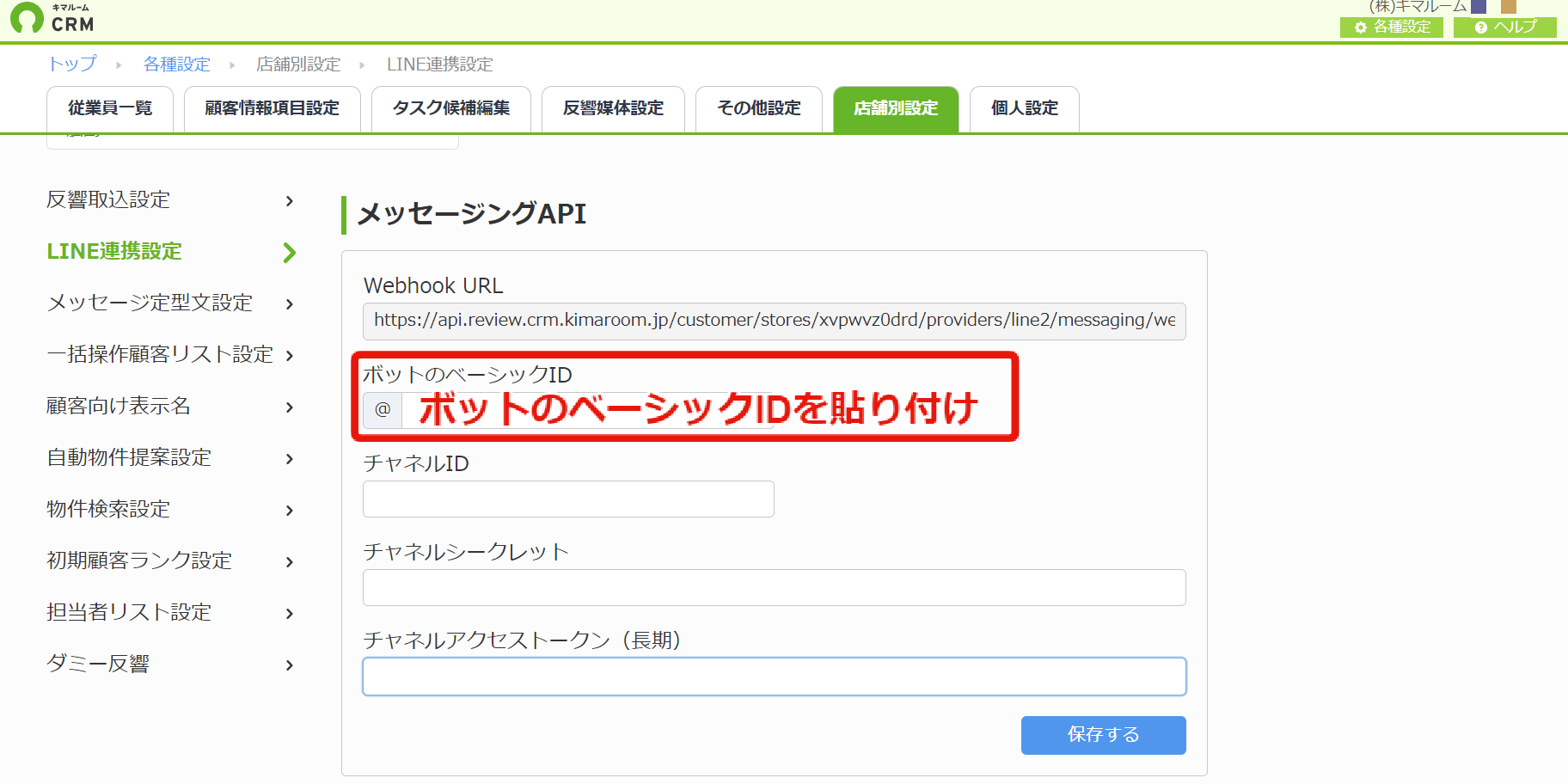Click the 保存する button

pyautogui.click(x=1104, y=735)
